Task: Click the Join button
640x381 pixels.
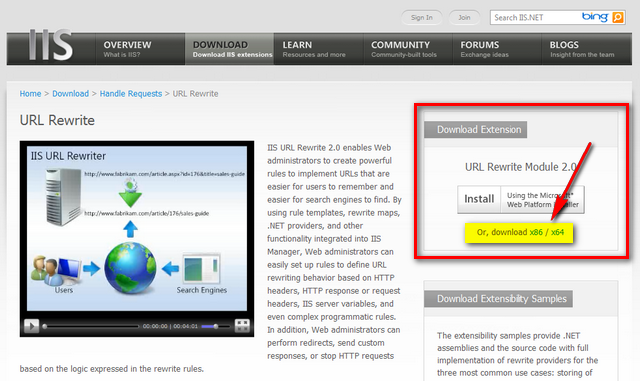Action: pos(464,18)
